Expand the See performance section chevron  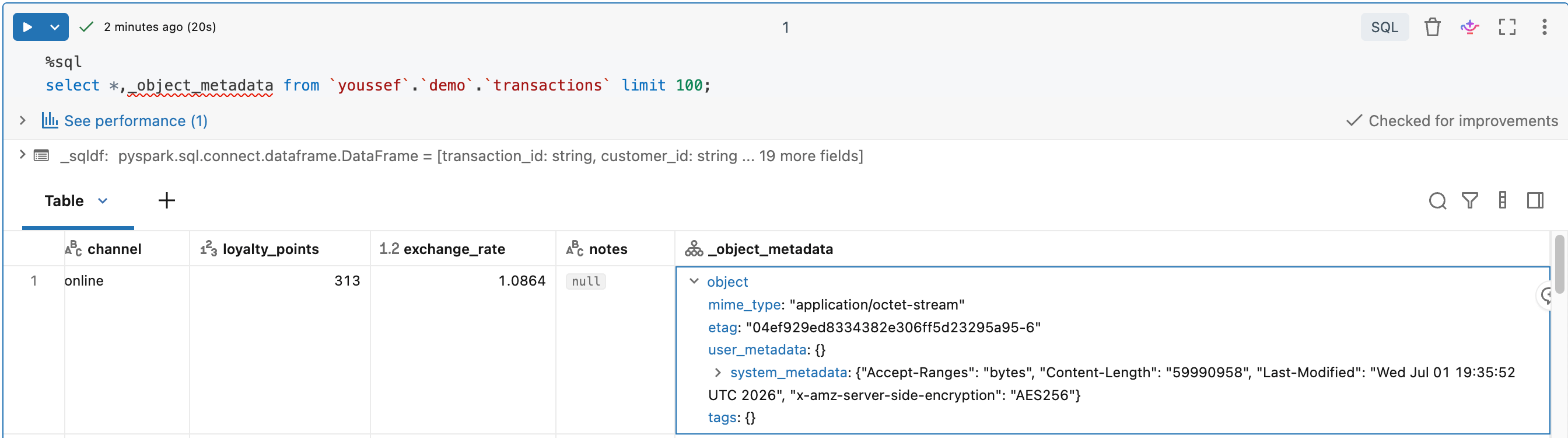[23, 120]
